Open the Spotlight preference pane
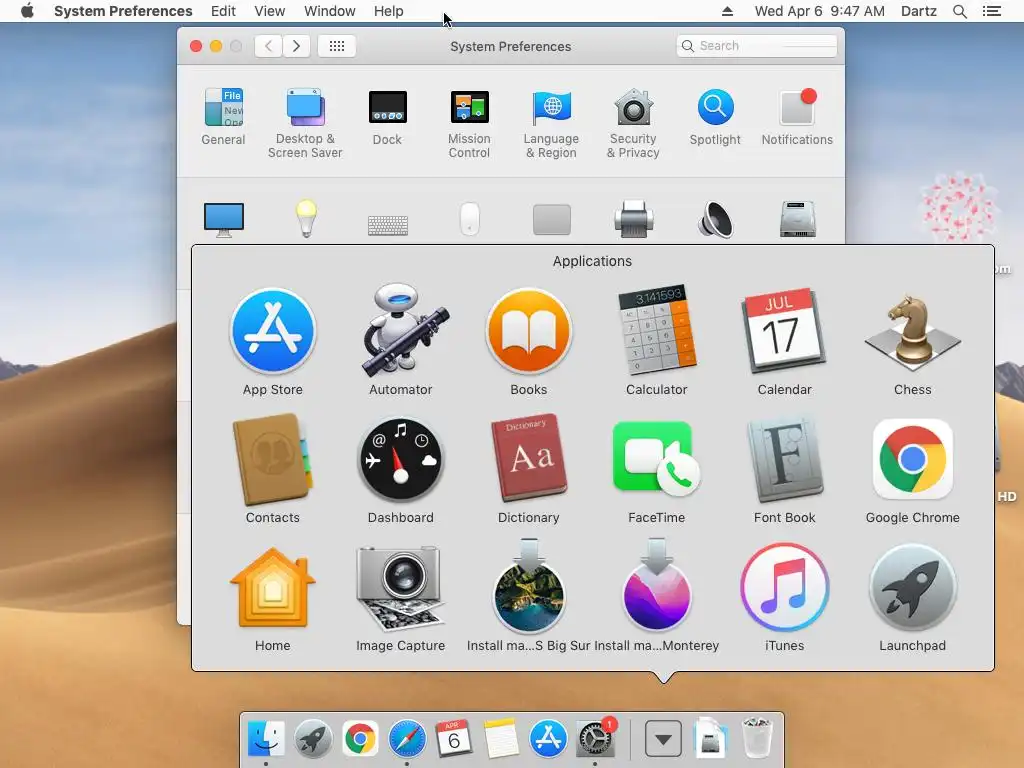1024x768 pixels. (x=715, y=117)
